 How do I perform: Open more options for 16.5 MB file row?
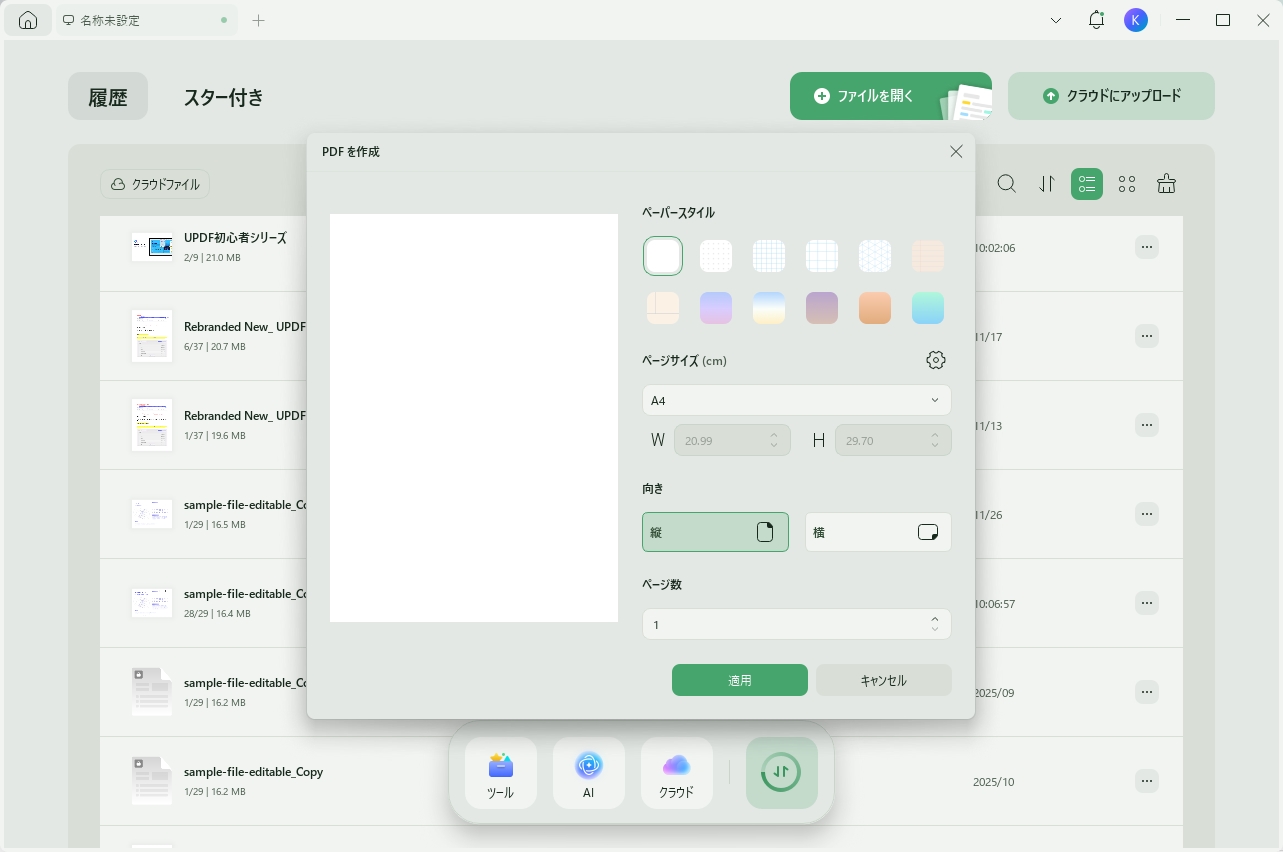(1147, 514)
